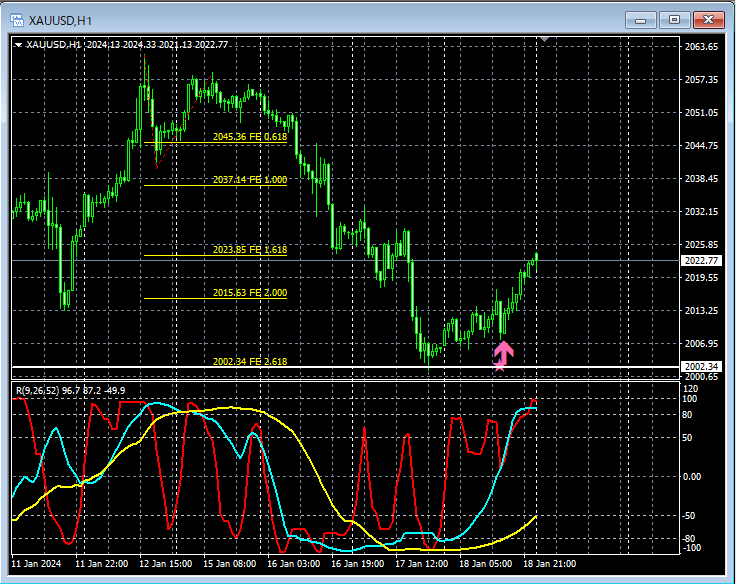Expand the chart symbol dropdown triangle

point(18,45)
